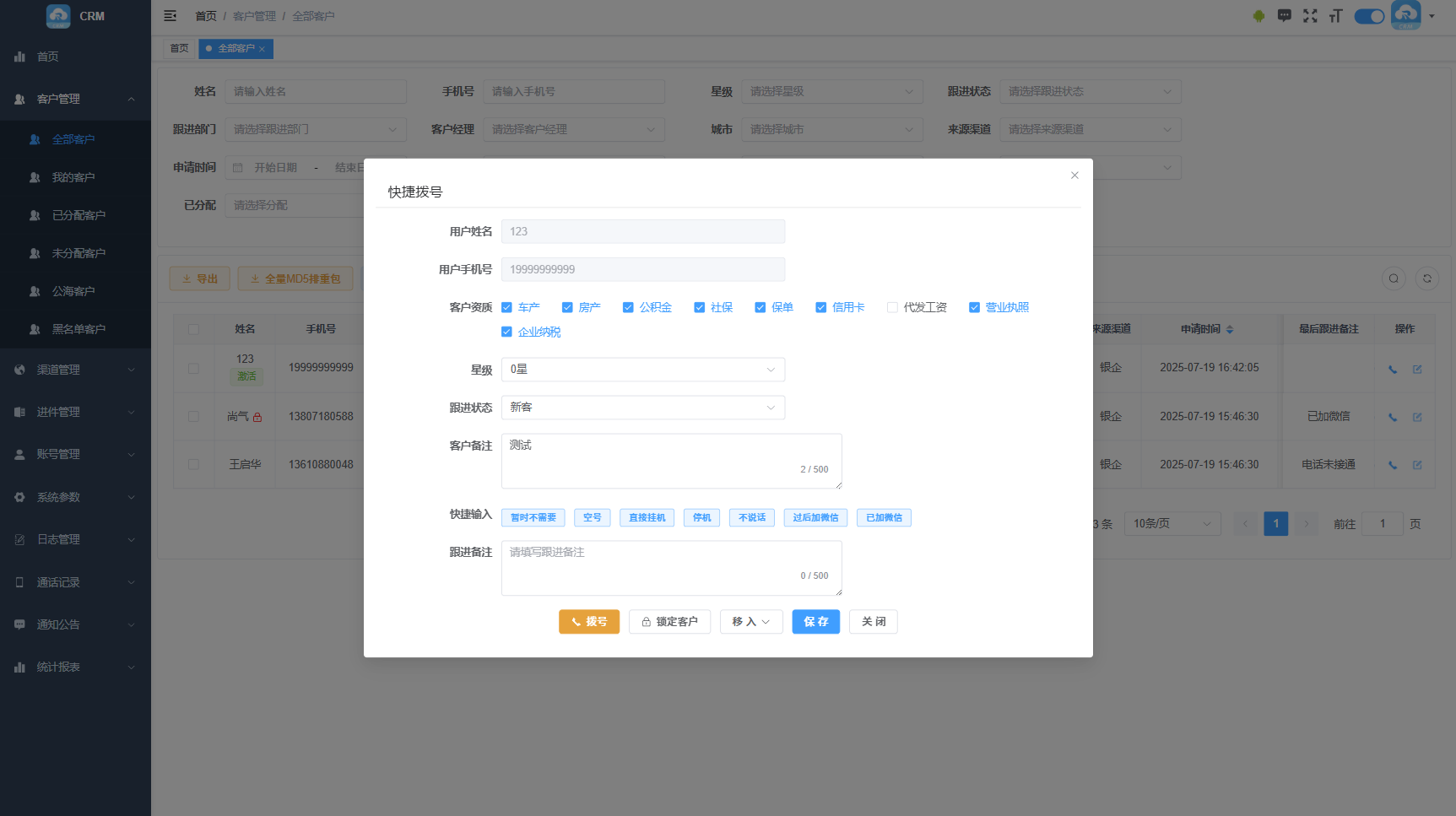
Task: Click the fullscreen toggle icon in header
Action: tap(1310, 16)
